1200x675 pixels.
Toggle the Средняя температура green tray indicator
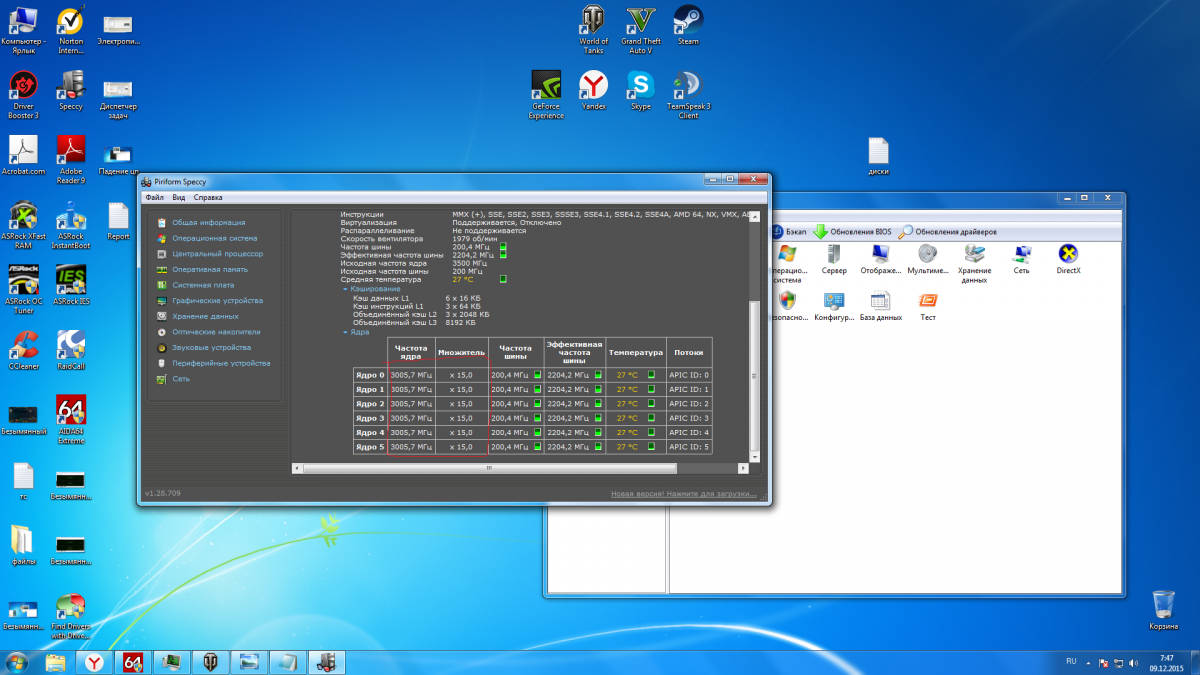pyautogui.click(x=503, y=279)
